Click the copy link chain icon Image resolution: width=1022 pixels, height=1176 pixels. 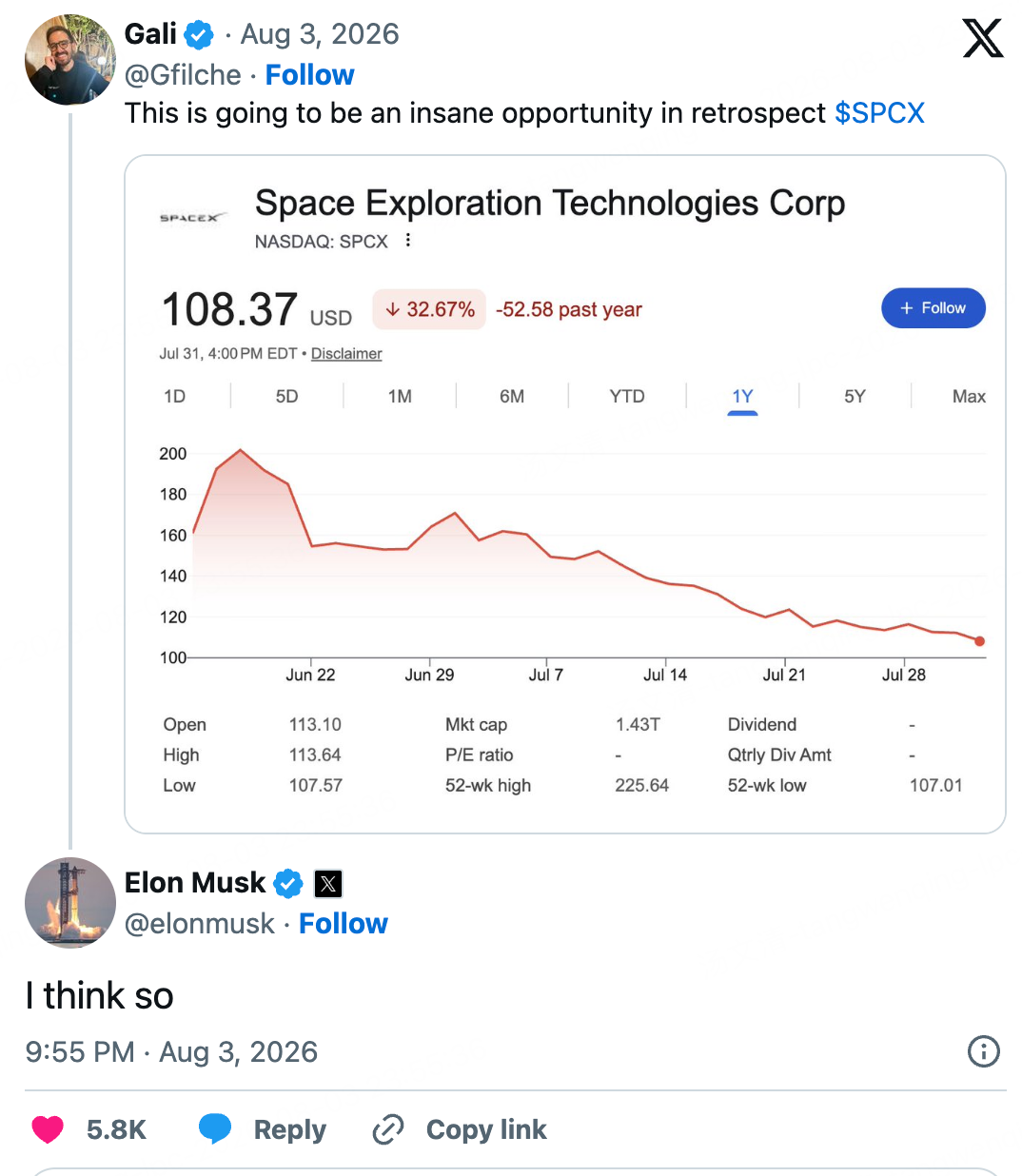(x=388, y=1129)
